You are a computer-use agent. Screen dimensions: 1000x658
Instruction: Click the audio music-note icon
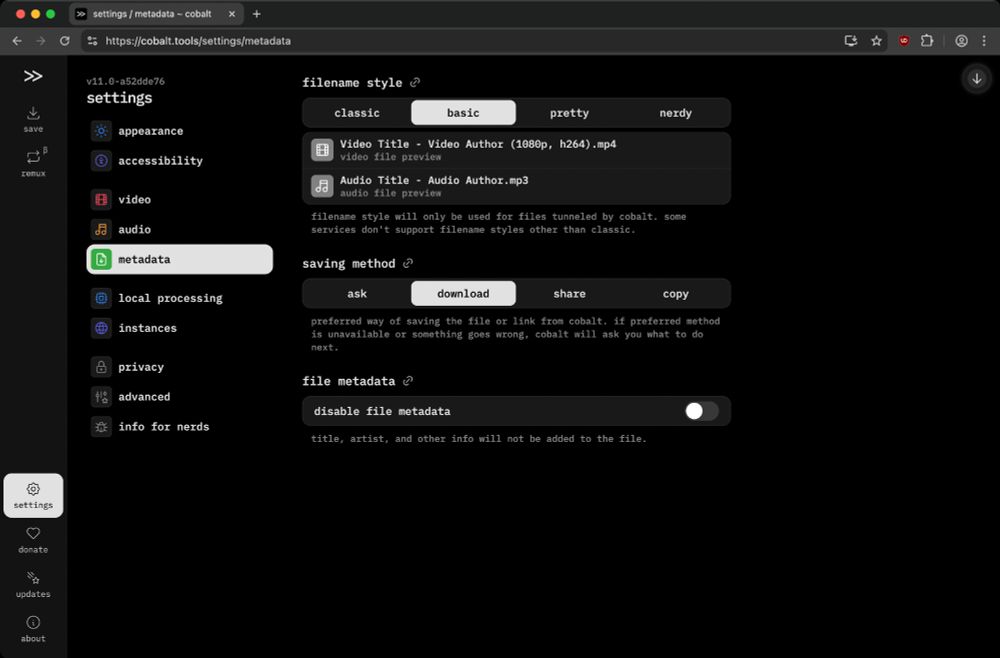click(101, 230)
